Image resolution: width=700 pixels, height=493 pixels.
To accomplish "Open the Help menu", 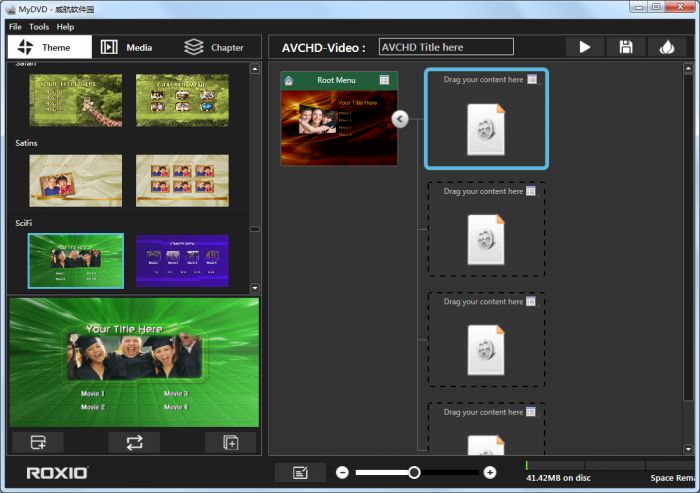I will click(x=65, y=27).
